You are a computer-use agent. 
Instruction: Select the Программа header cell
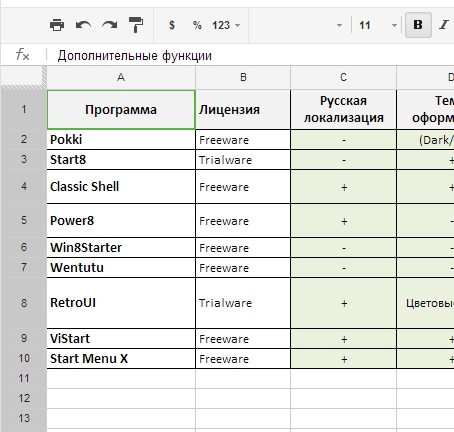click(121, 109)
